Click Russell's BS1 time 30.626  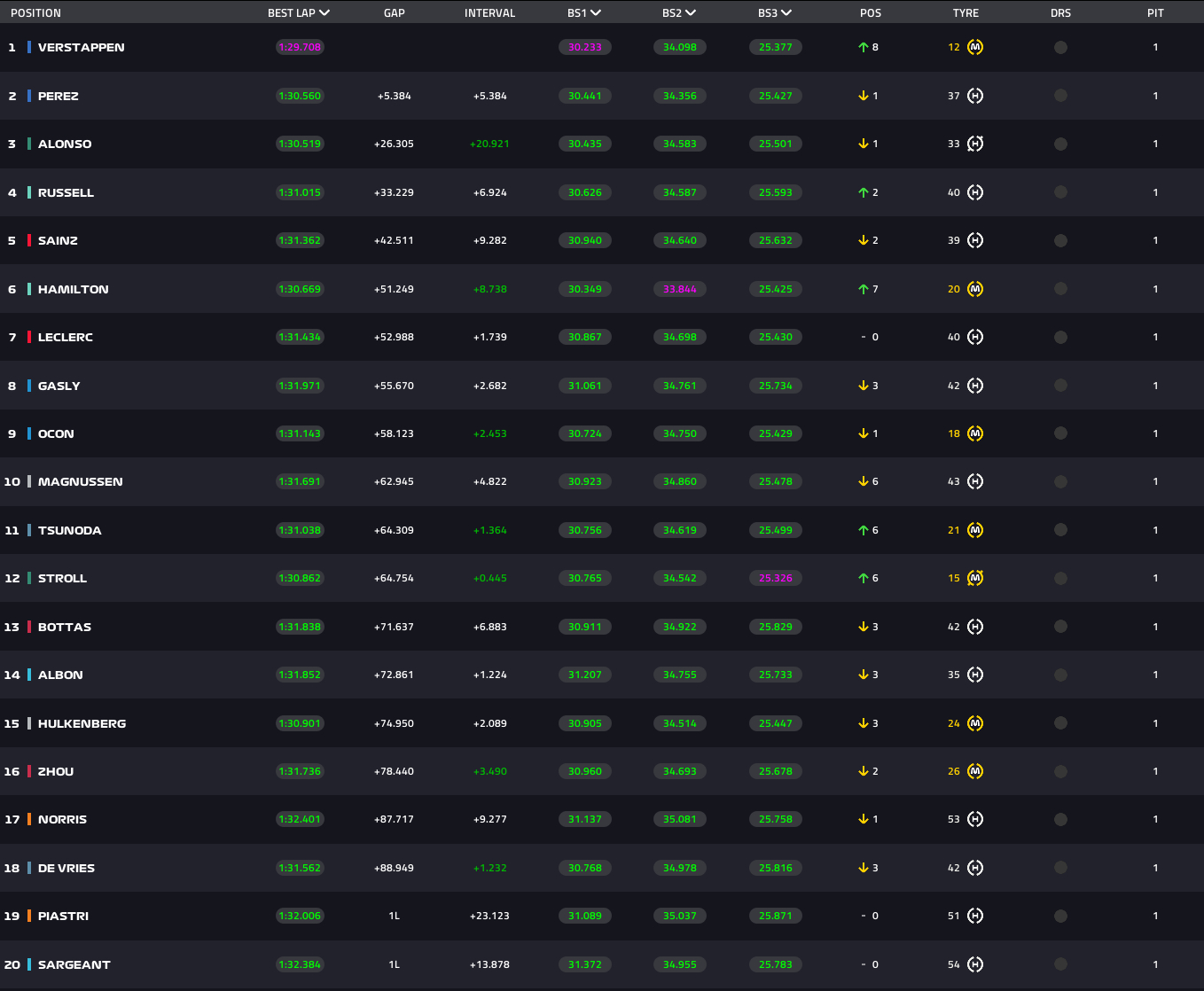click(x=585, y=192)
